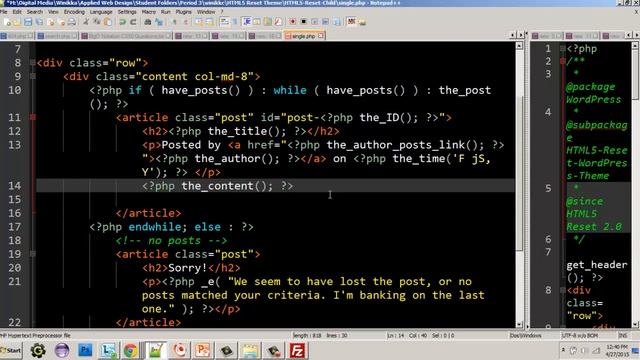
Task: Click the Zoom In toolbar icon
Action: [x=174, y=22]
